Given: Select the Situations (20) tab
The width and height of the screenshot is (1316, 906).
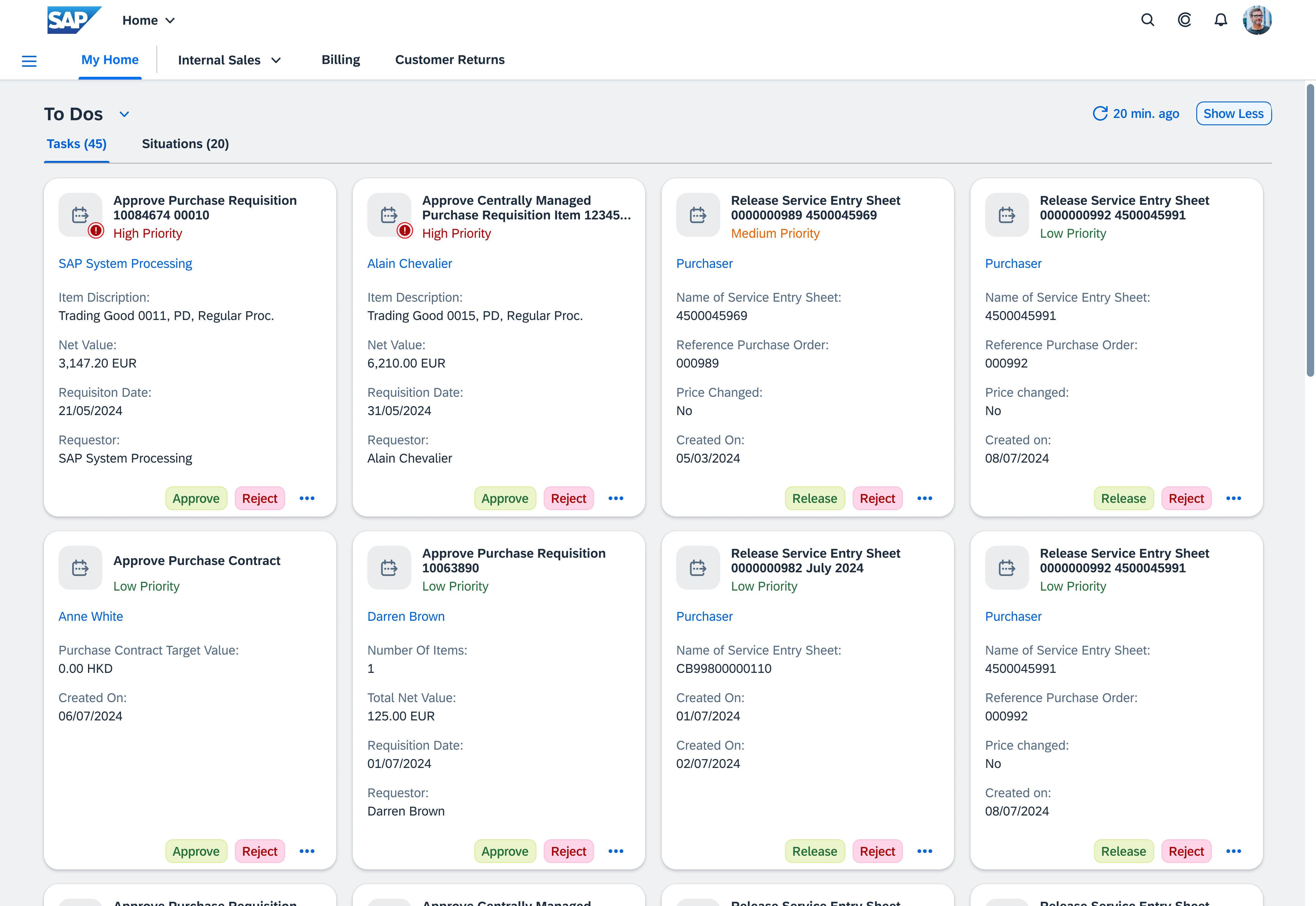Looking at the screenshot, I should pos(185,144).
